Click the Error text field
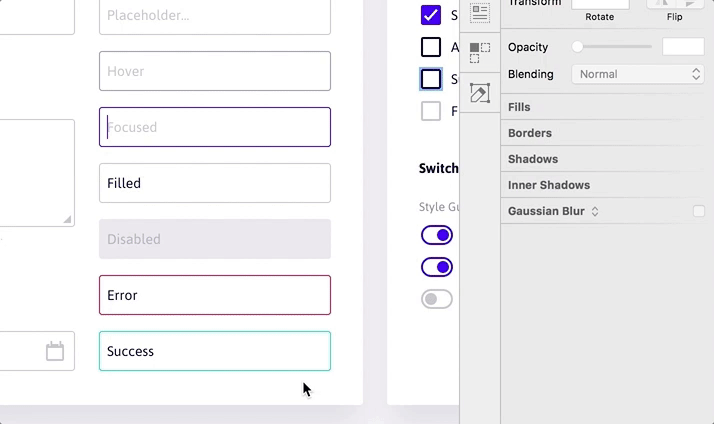 pyautogui.click(x=215, y=295)
